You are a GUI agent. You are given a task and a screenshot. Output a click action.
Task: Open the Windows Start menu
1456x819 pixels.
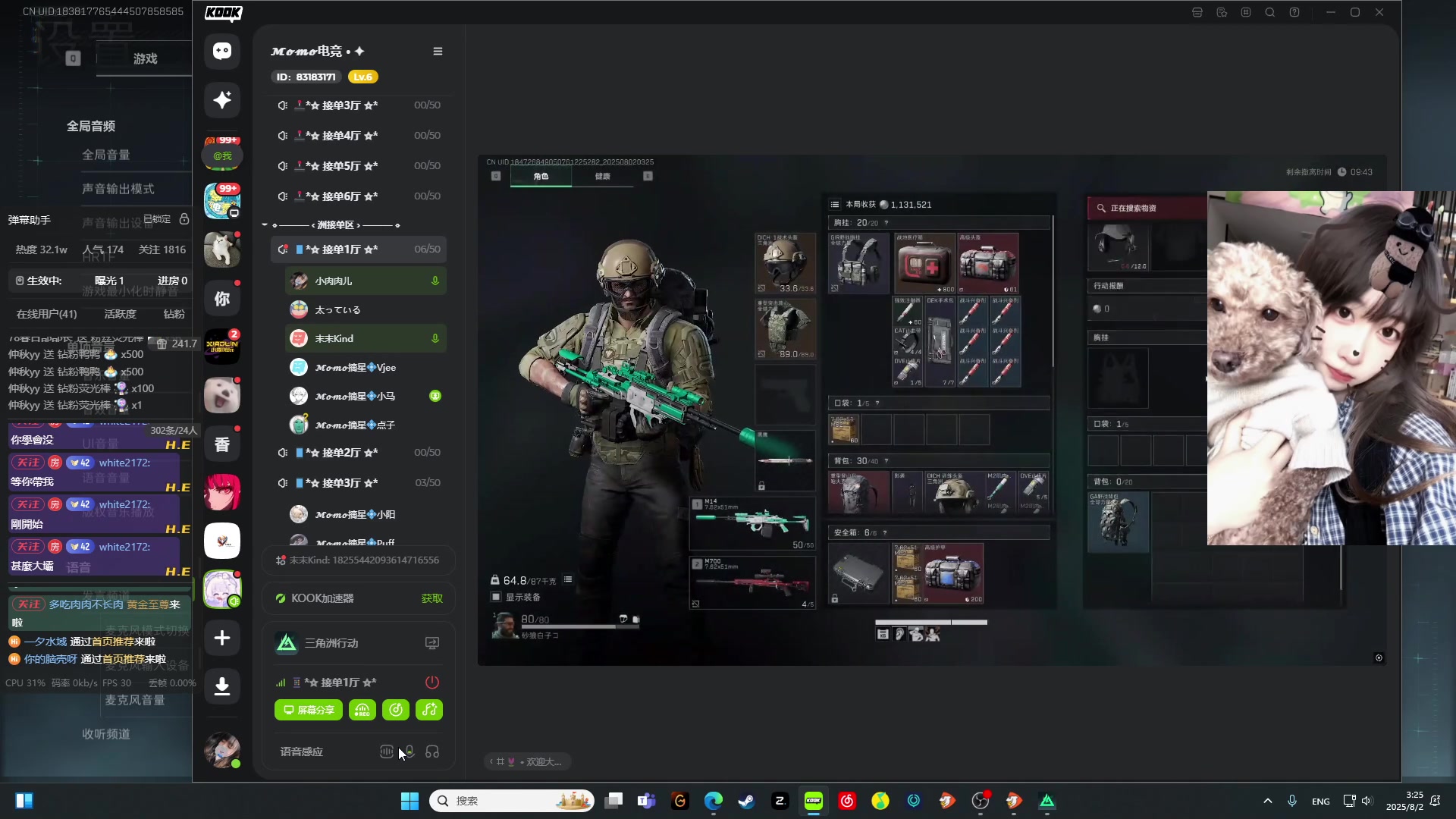pos(409,801)
